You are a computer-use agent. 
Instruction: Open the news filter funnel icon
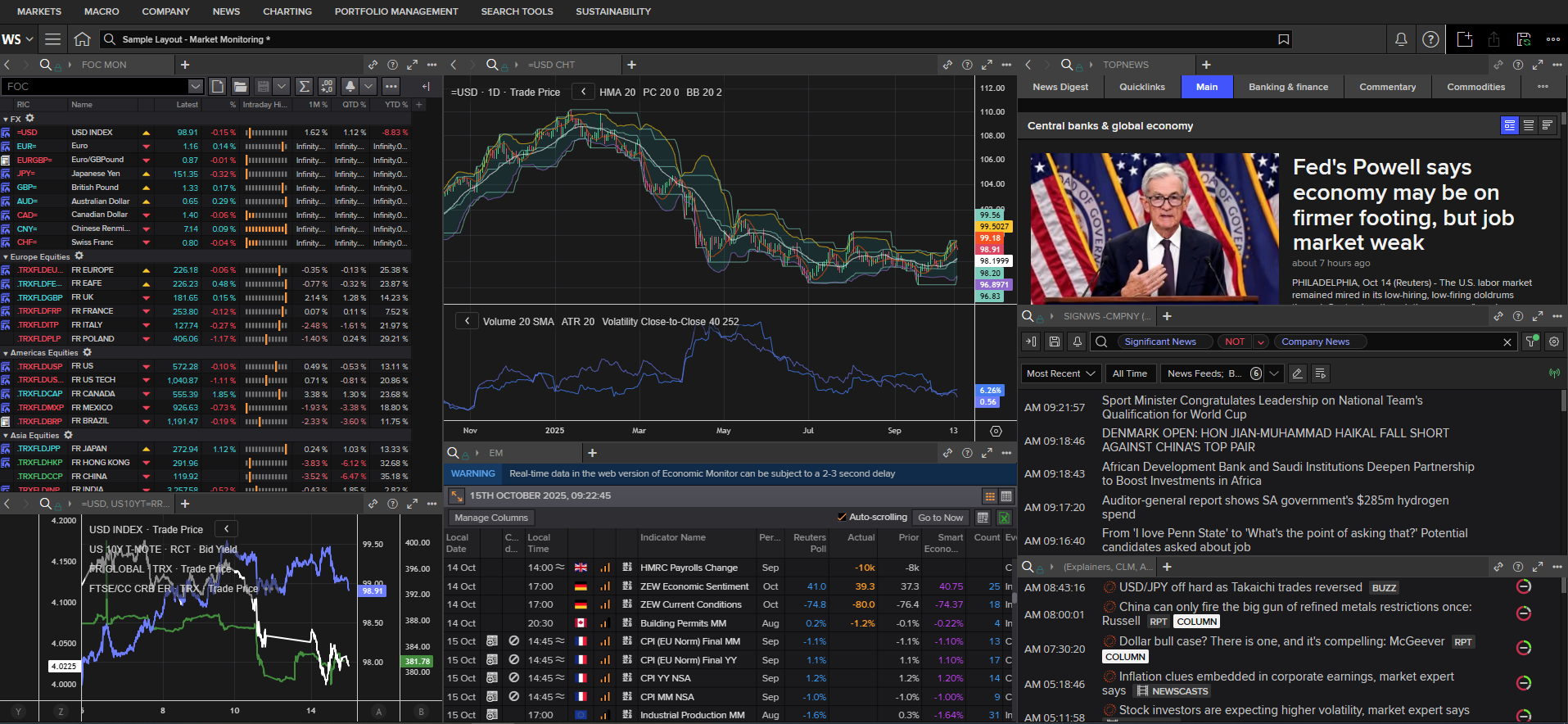click(1530, 342)
